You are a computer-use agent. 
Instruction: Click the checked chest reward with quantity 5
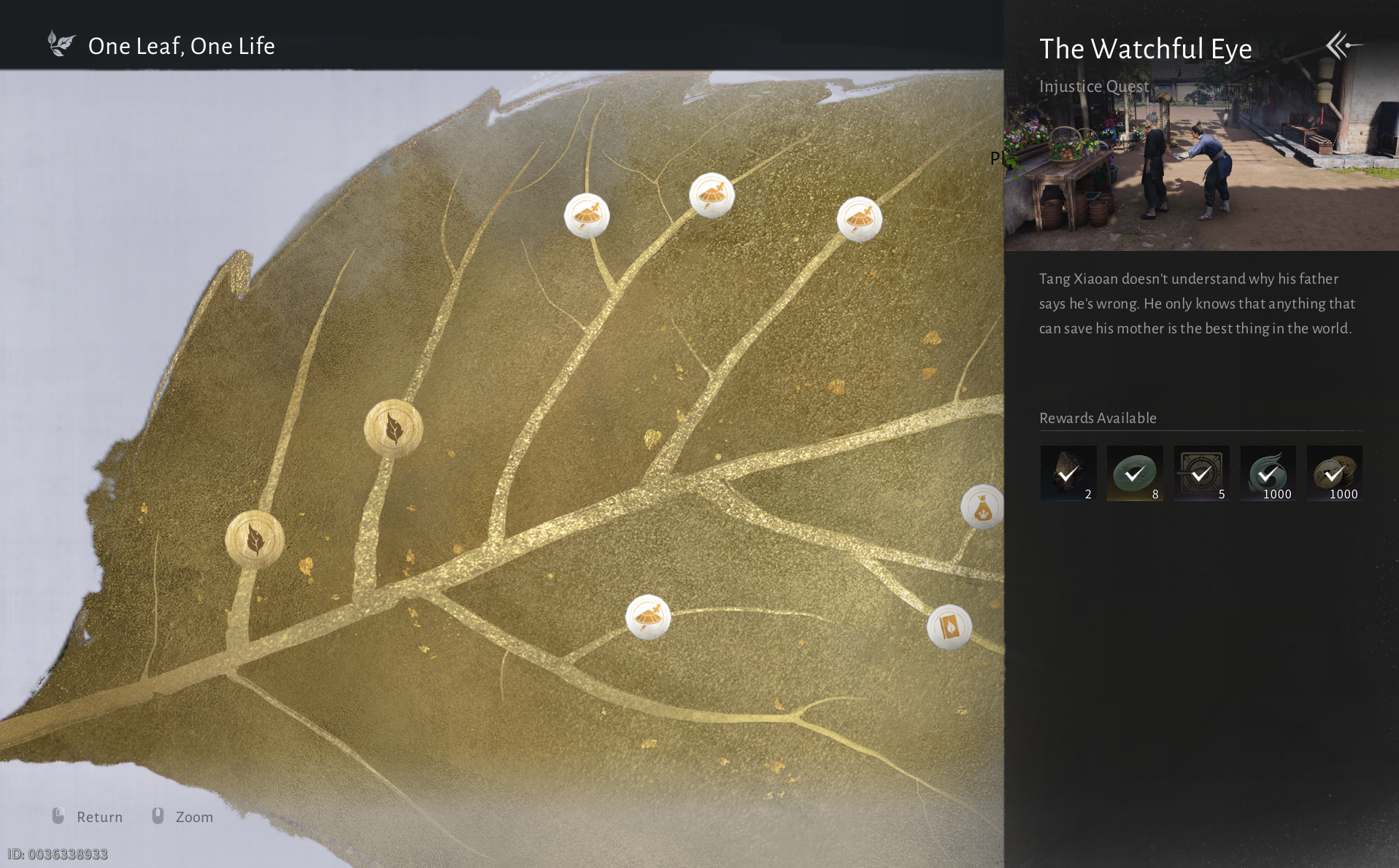[1201, 473]
